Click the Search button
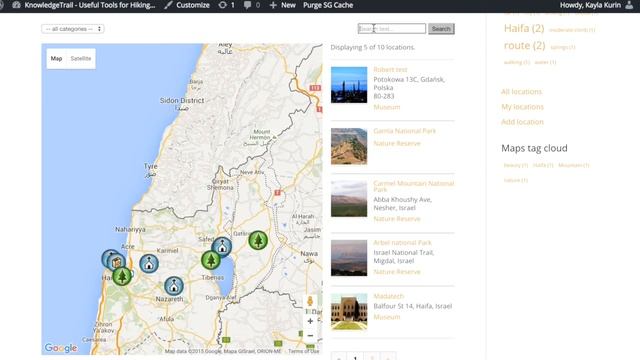Viewport: 640px width, 360px height. tap(441, 29)
